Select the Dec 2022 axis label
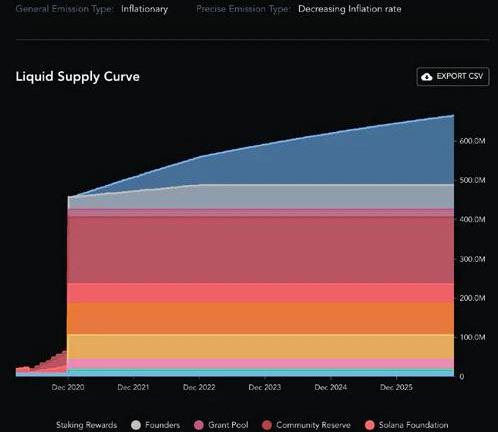This screenshot has width=498, height=432. pos(199,387)
